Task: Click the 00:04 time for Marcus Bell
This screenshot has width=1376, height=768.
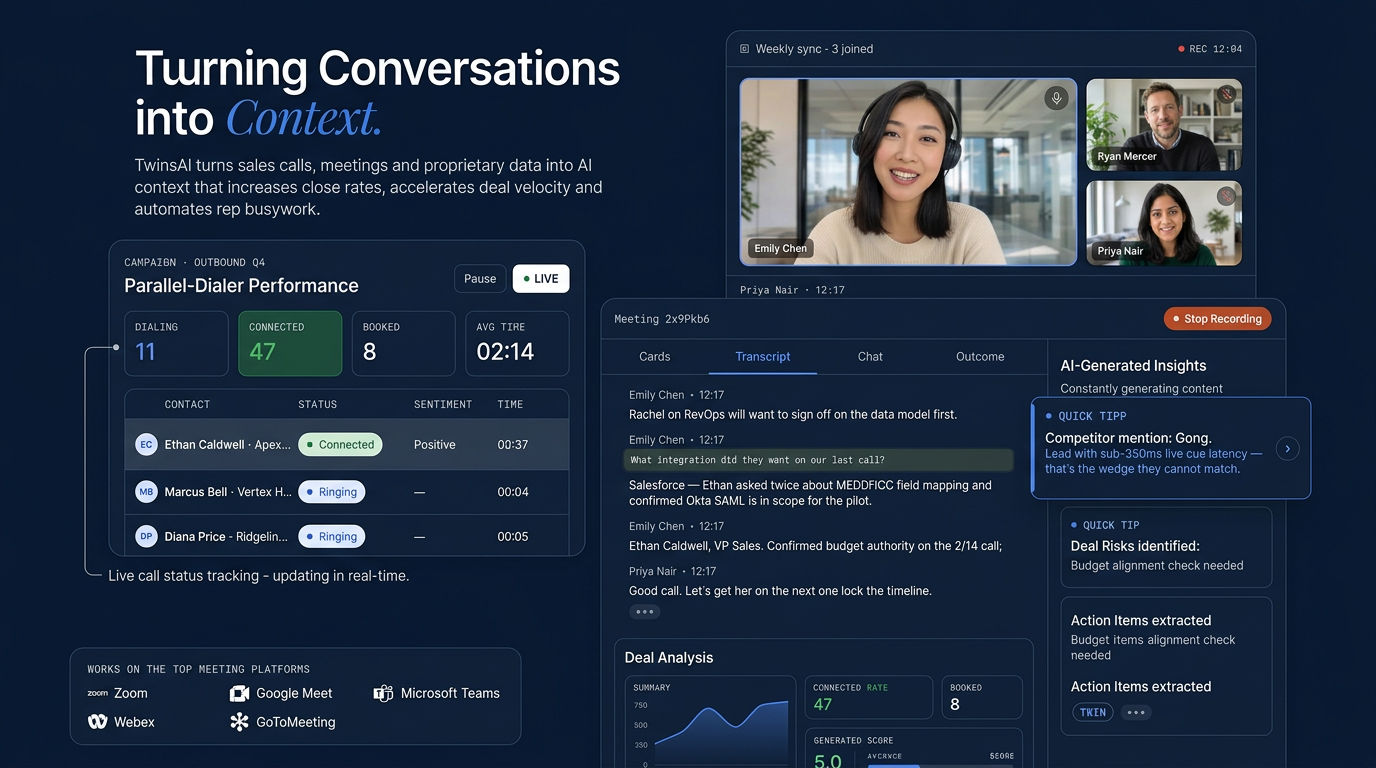Action: click(513, 492)
